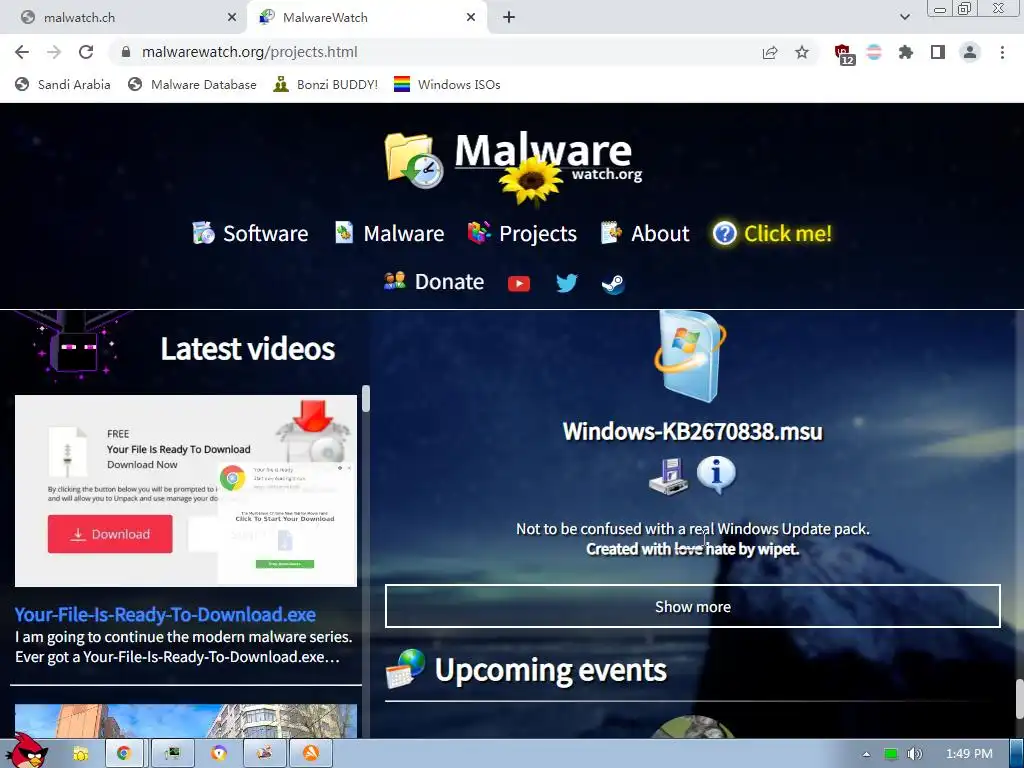This screenshot has width=1024, height=768.
Task: Open the Software menu item
Action: (250, 233)
